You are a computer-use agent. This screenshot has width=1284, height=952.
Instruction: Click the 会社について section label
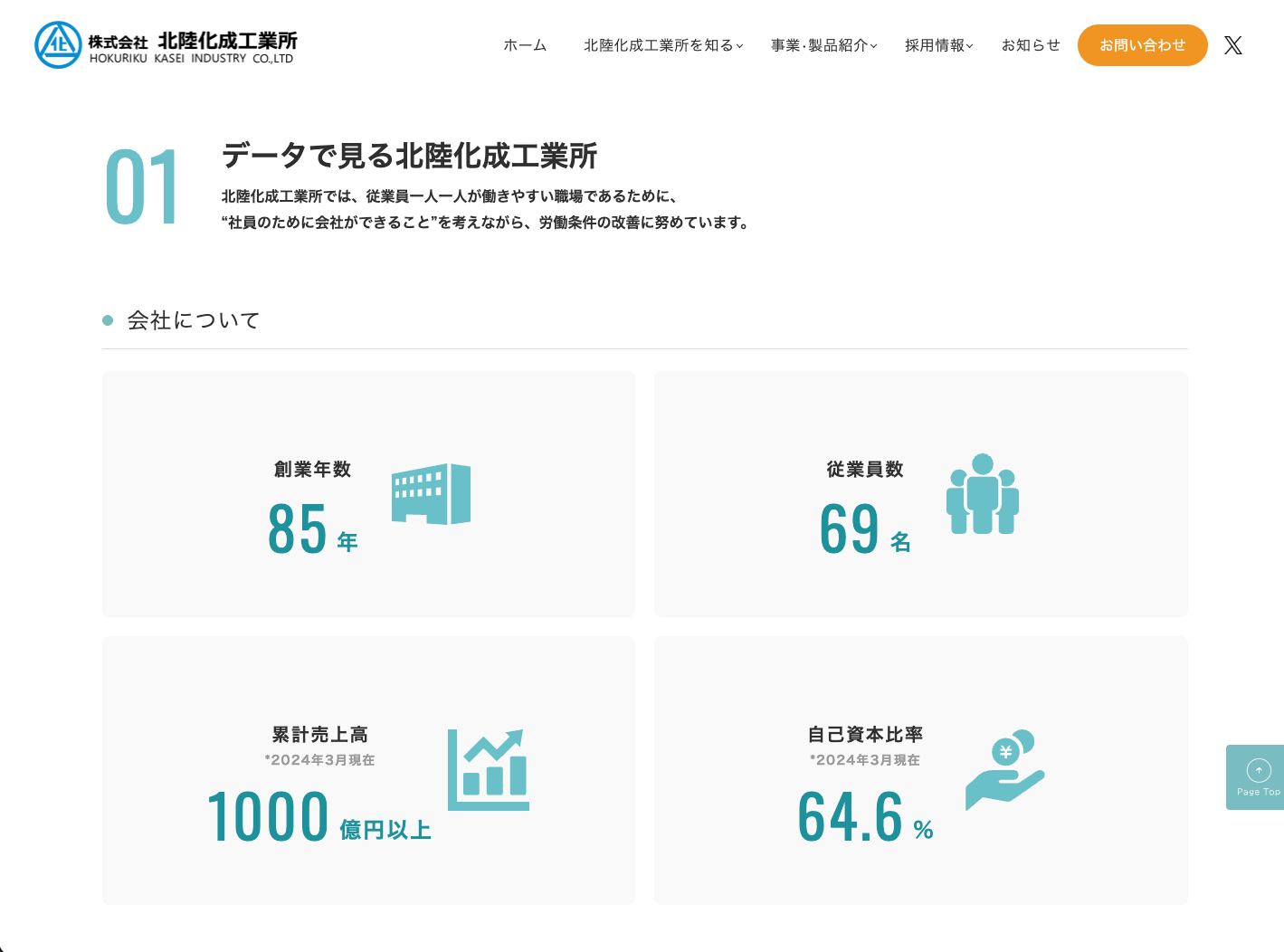[x=191, y=319]
